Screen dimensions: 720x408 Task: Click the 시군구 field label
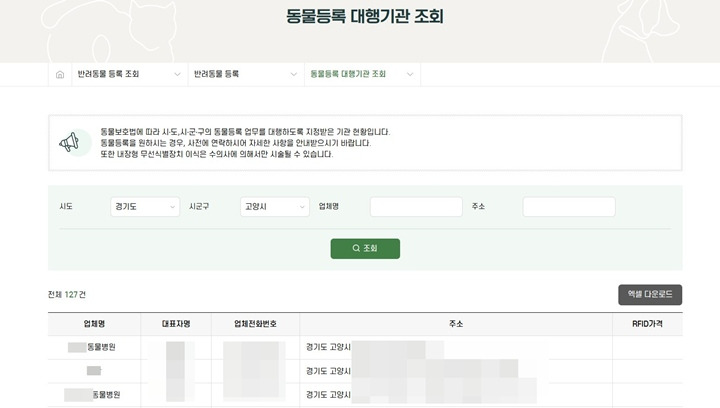point(199,207)
